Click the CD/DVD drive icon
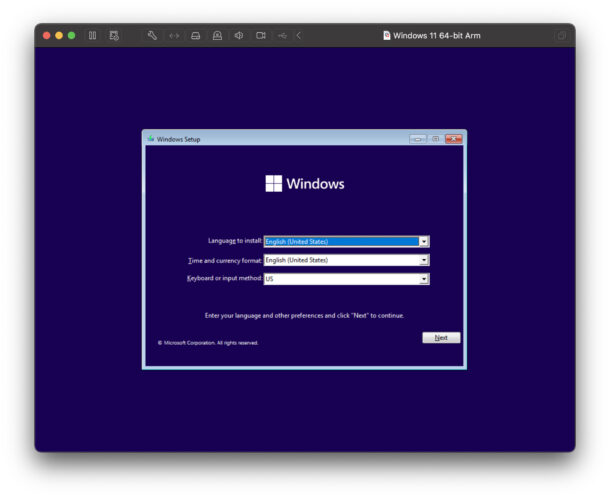610x498 pixels. click(217, 35)
